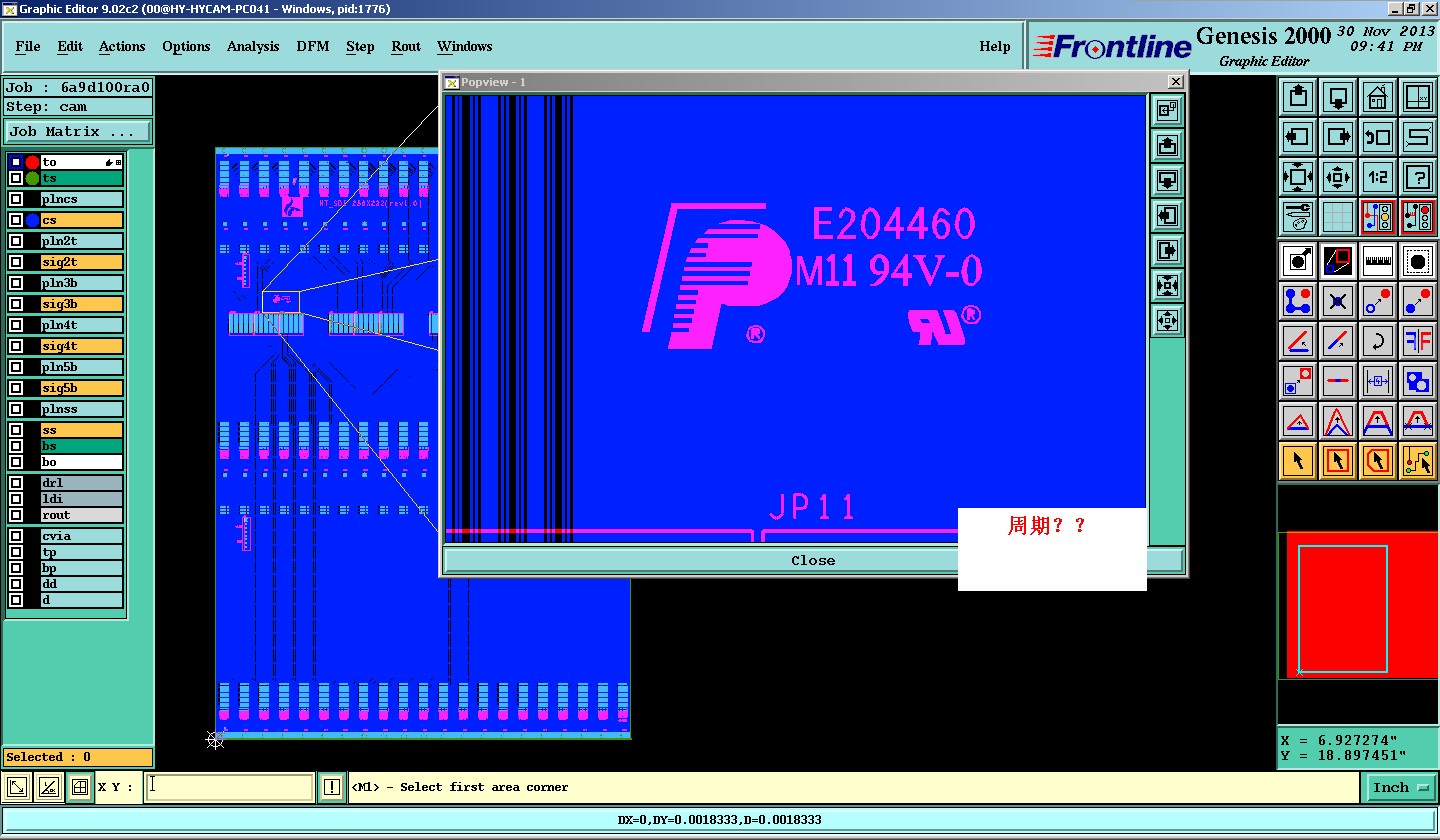Click the Popview pan down icon
Screen dimensions: 1440x840
[x=1167, y=181]
